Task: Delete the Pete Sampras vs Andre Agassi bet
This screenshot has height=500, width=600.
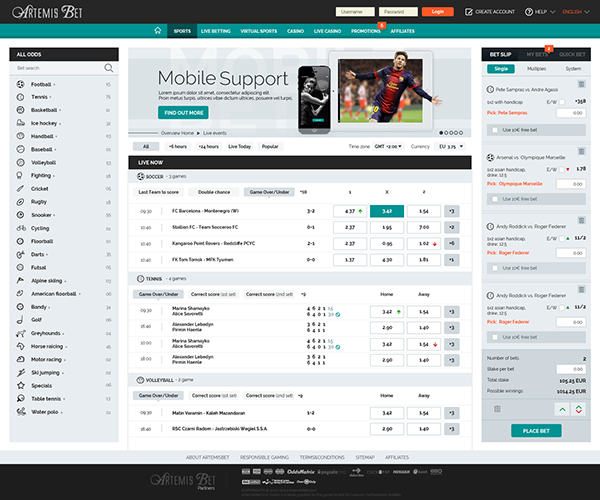Action: pos(581,84)
